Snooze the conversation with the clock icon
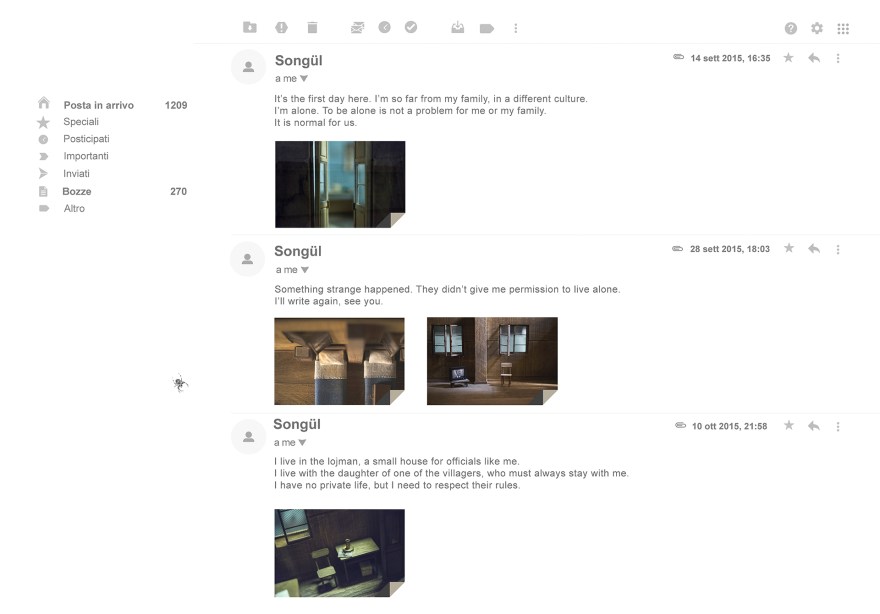The image size is (880, 614). (384, 28)
